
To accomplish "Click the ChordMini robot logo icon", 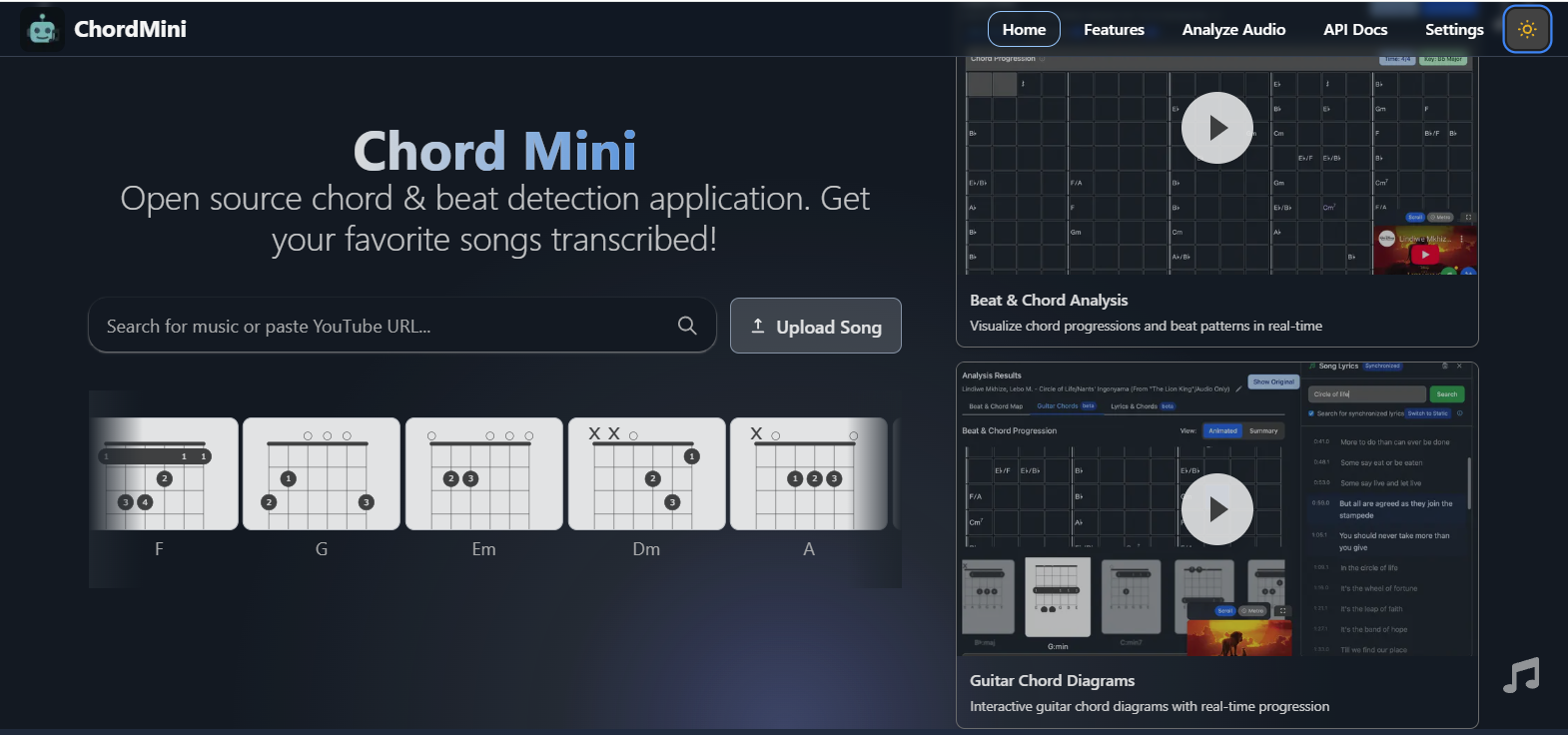I will (x=42, y=30).
